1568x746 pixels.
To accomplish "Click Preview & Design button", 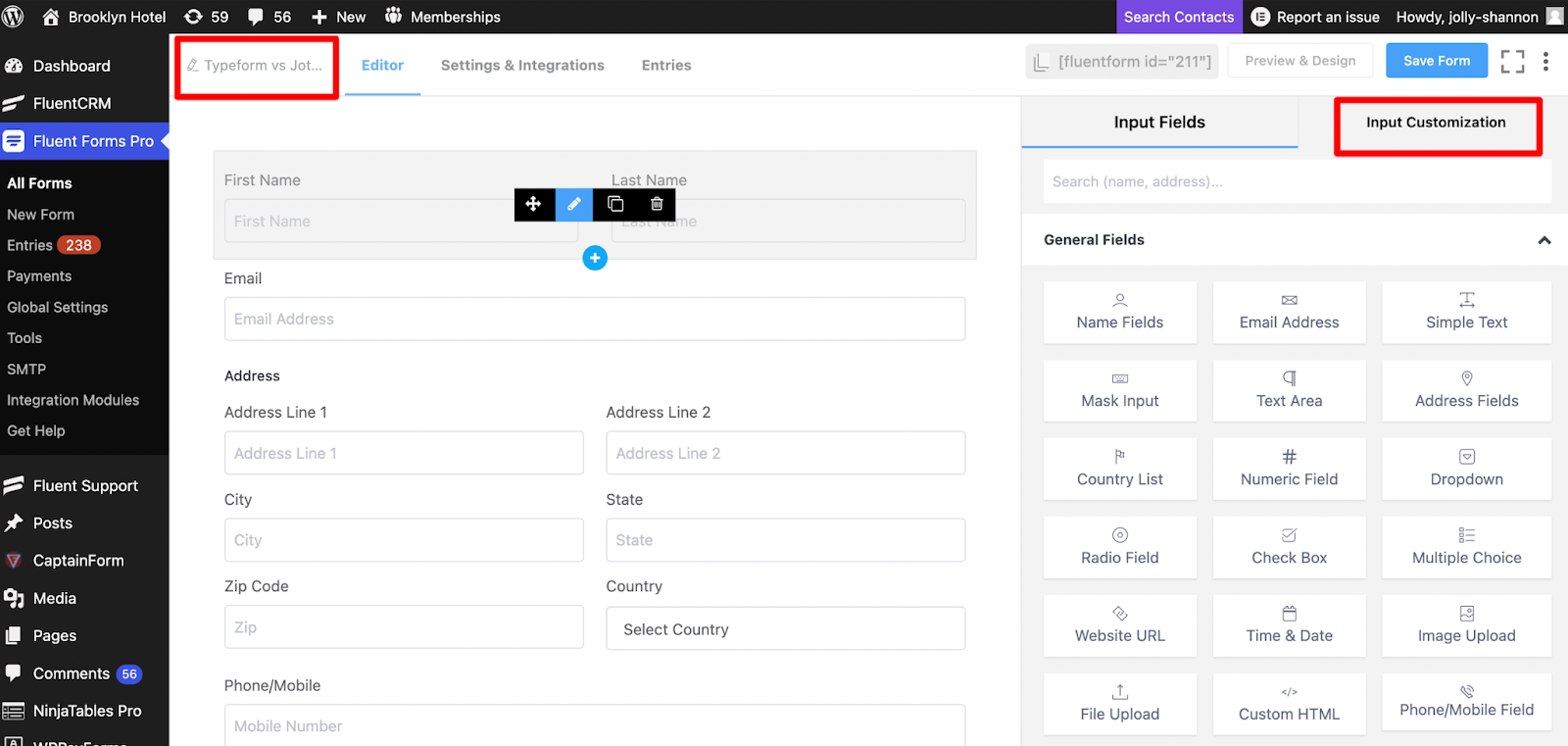I will point(1300,61).
